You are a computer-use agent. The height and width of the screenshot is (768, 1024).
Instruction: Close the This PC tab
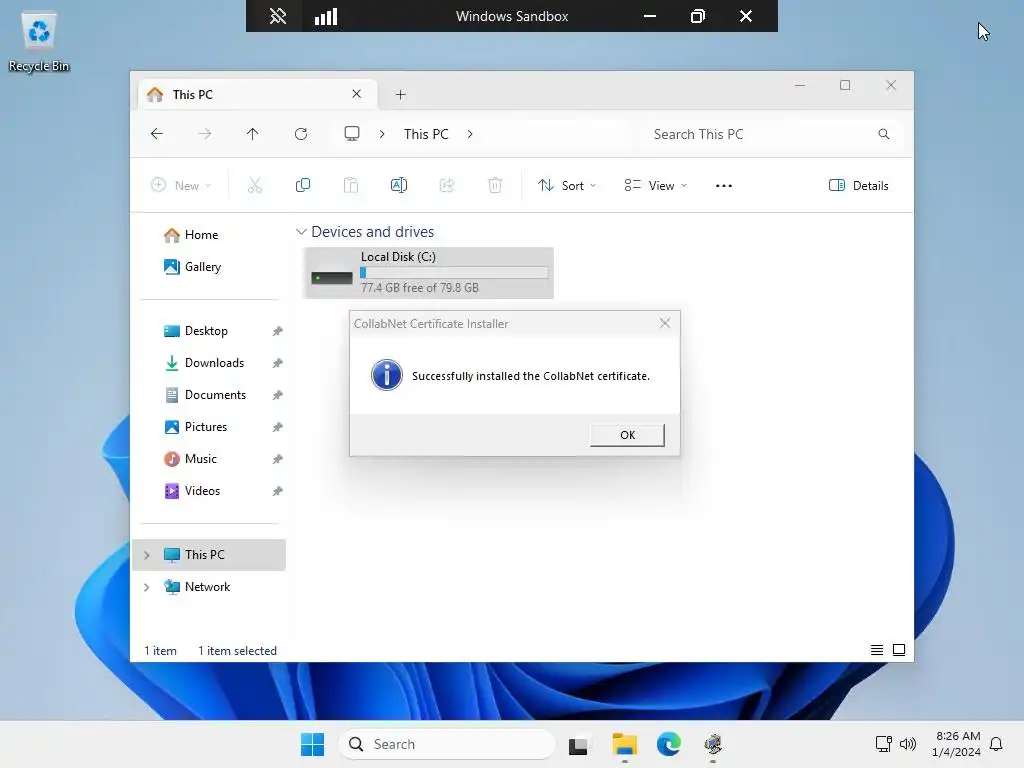357,94
